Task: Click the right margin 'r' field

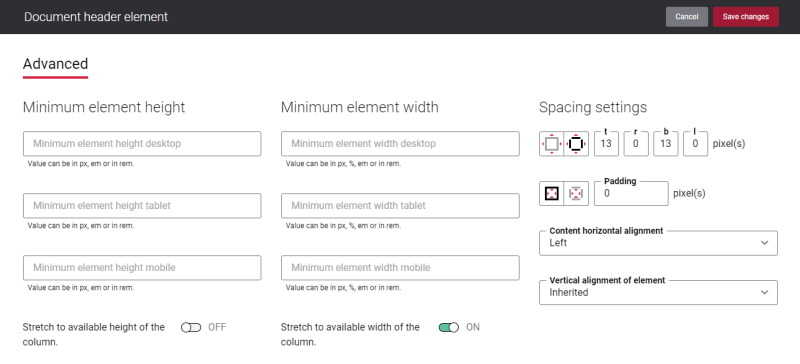Action: click(636, 144)
